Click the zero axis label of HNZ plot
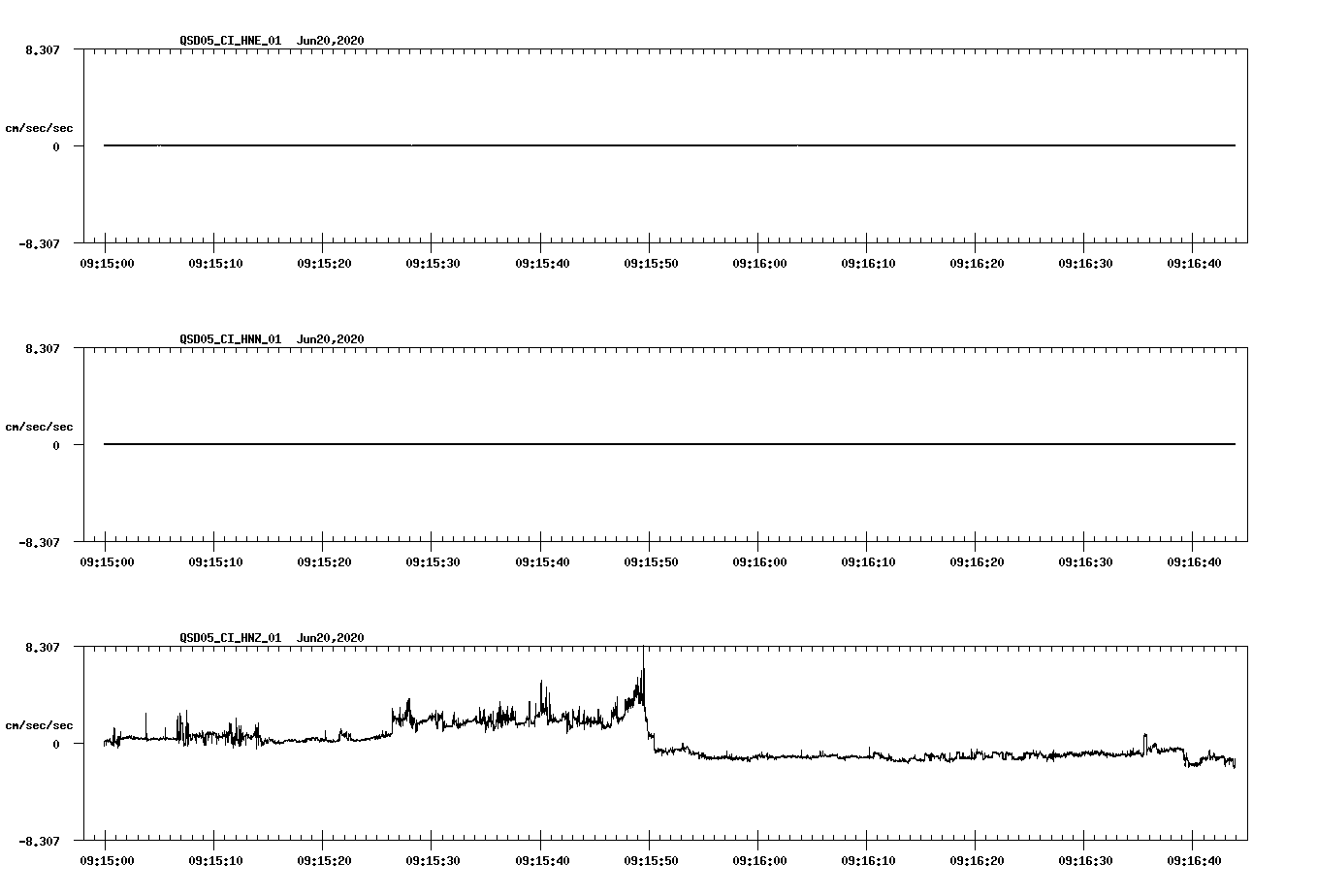 pos(56,744)
